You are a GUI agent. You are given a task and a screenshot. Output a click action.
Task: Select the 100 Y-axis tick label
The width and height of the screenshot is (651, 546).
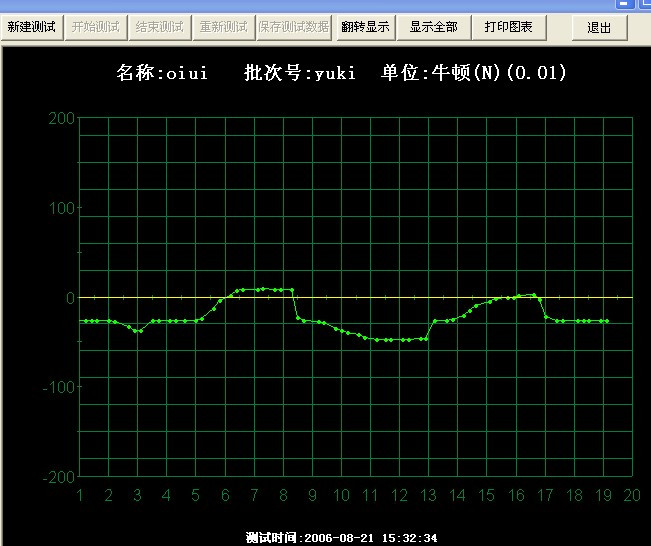pos(61,208)
